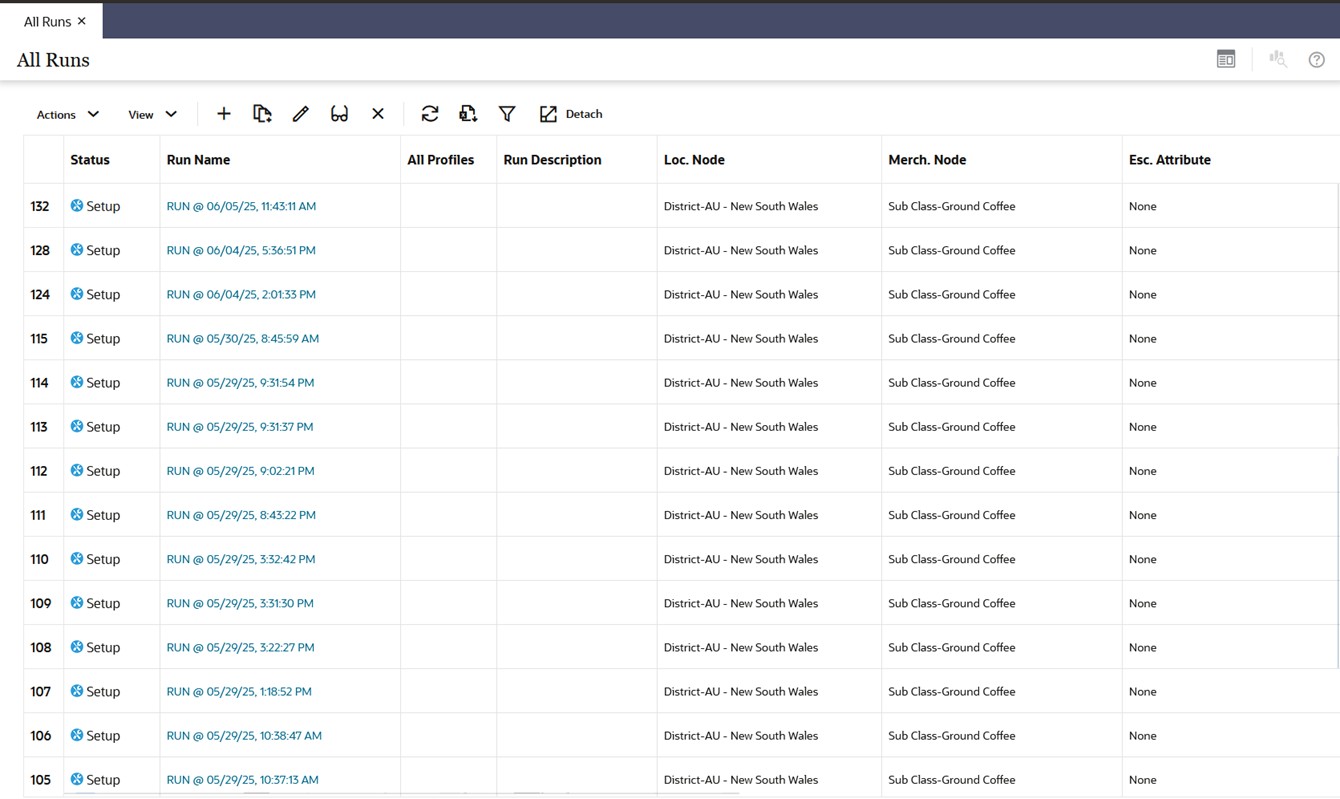
Task: Click the Create (plus) icon in the toolbar
Action: [x=224, y=114]
